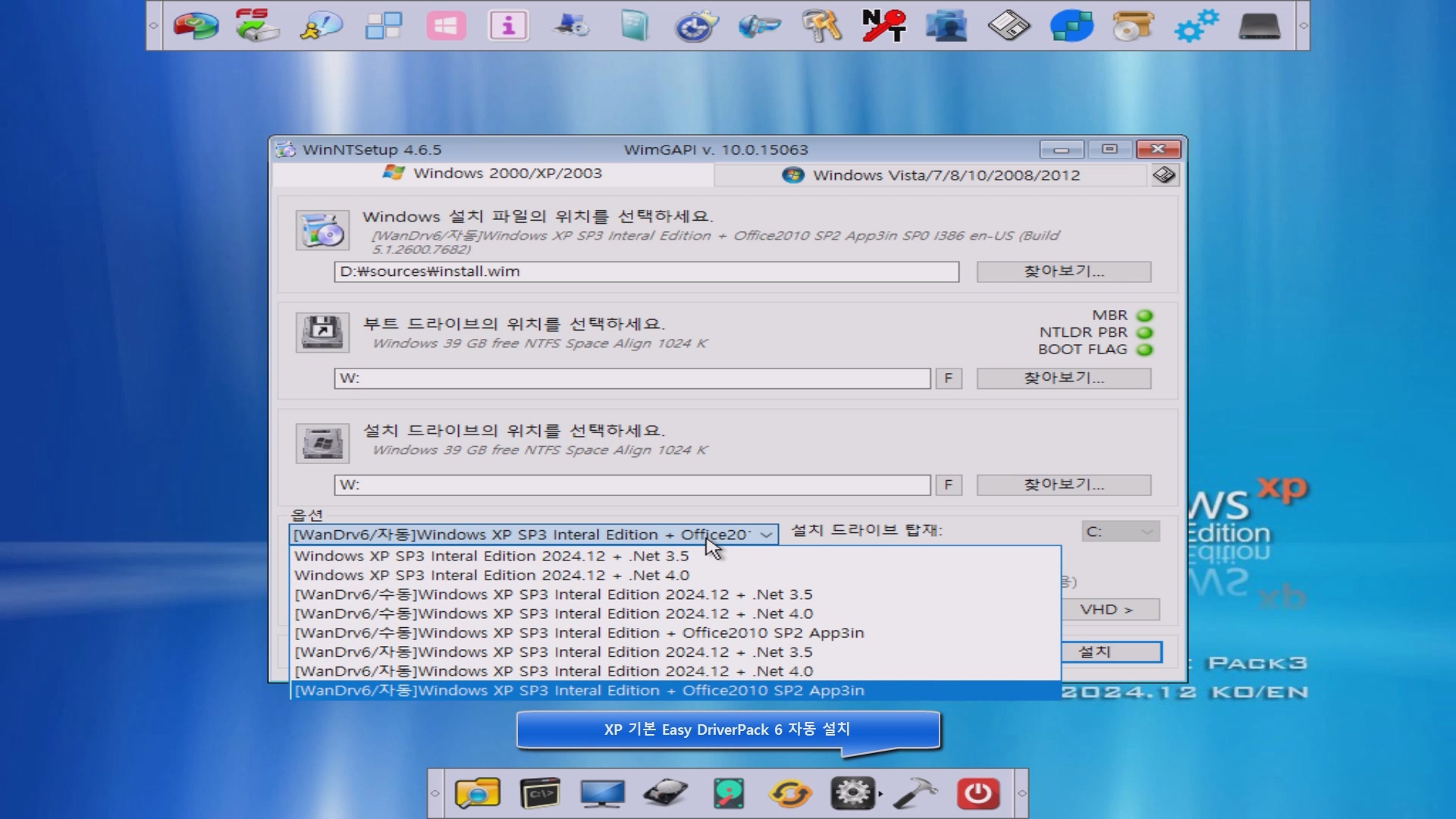Launch the folder search dock icon

tap(477, 794)
